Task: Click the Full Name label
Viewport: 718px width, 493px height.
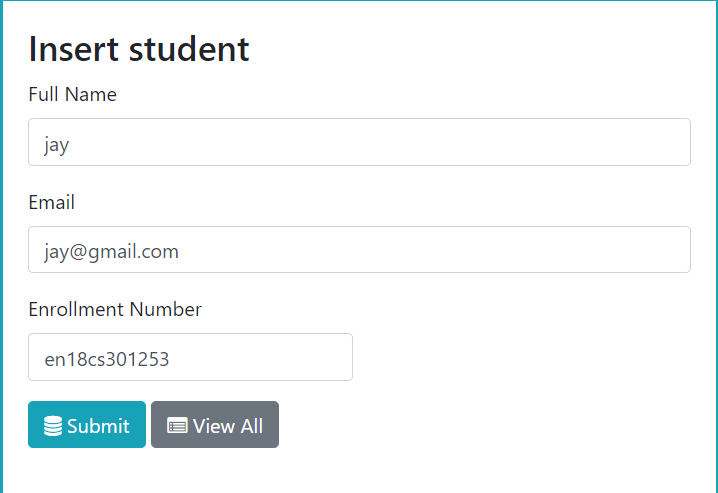Action: click(72, 95)
